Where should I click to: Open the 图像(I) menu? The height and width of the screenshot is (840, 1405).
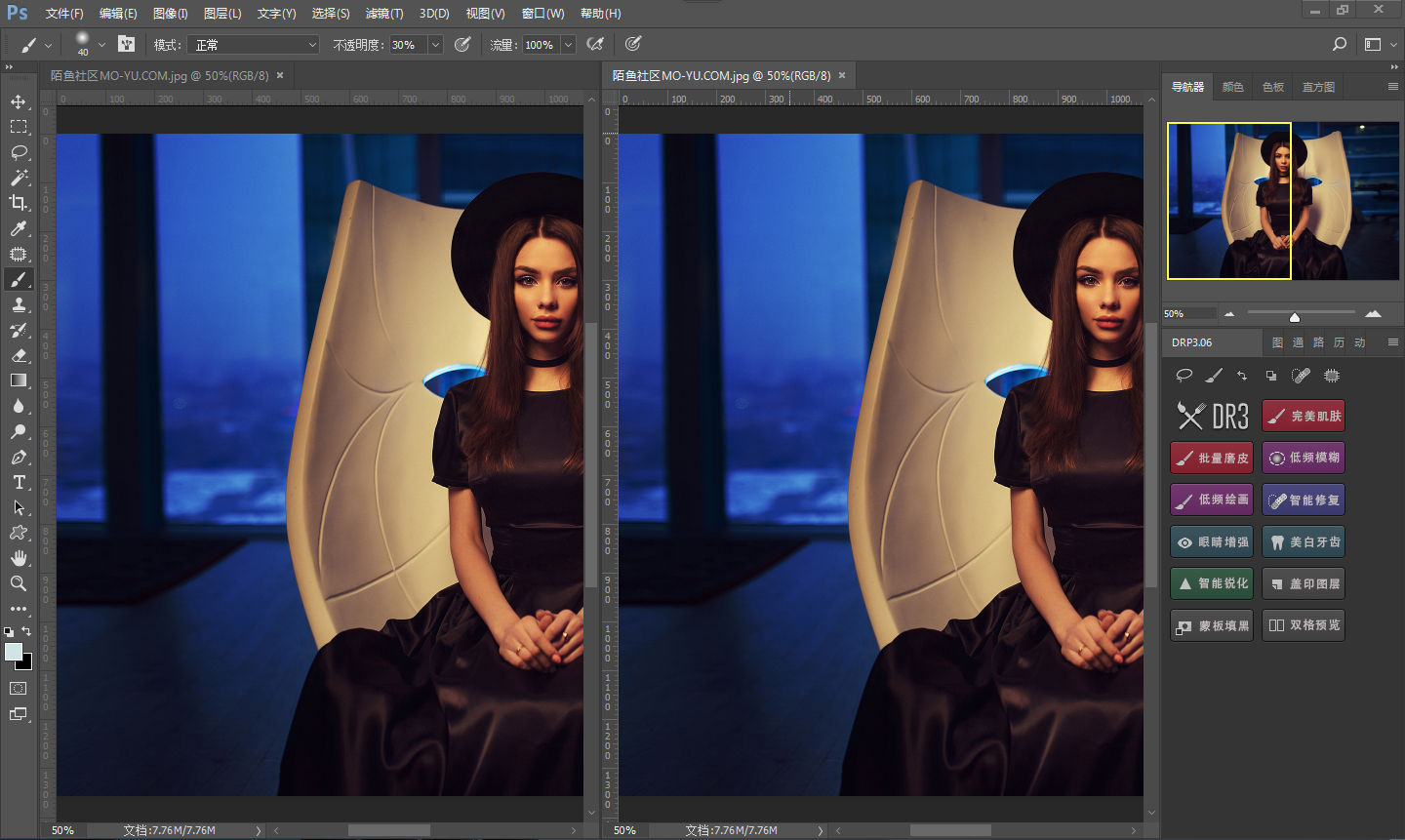170,14
